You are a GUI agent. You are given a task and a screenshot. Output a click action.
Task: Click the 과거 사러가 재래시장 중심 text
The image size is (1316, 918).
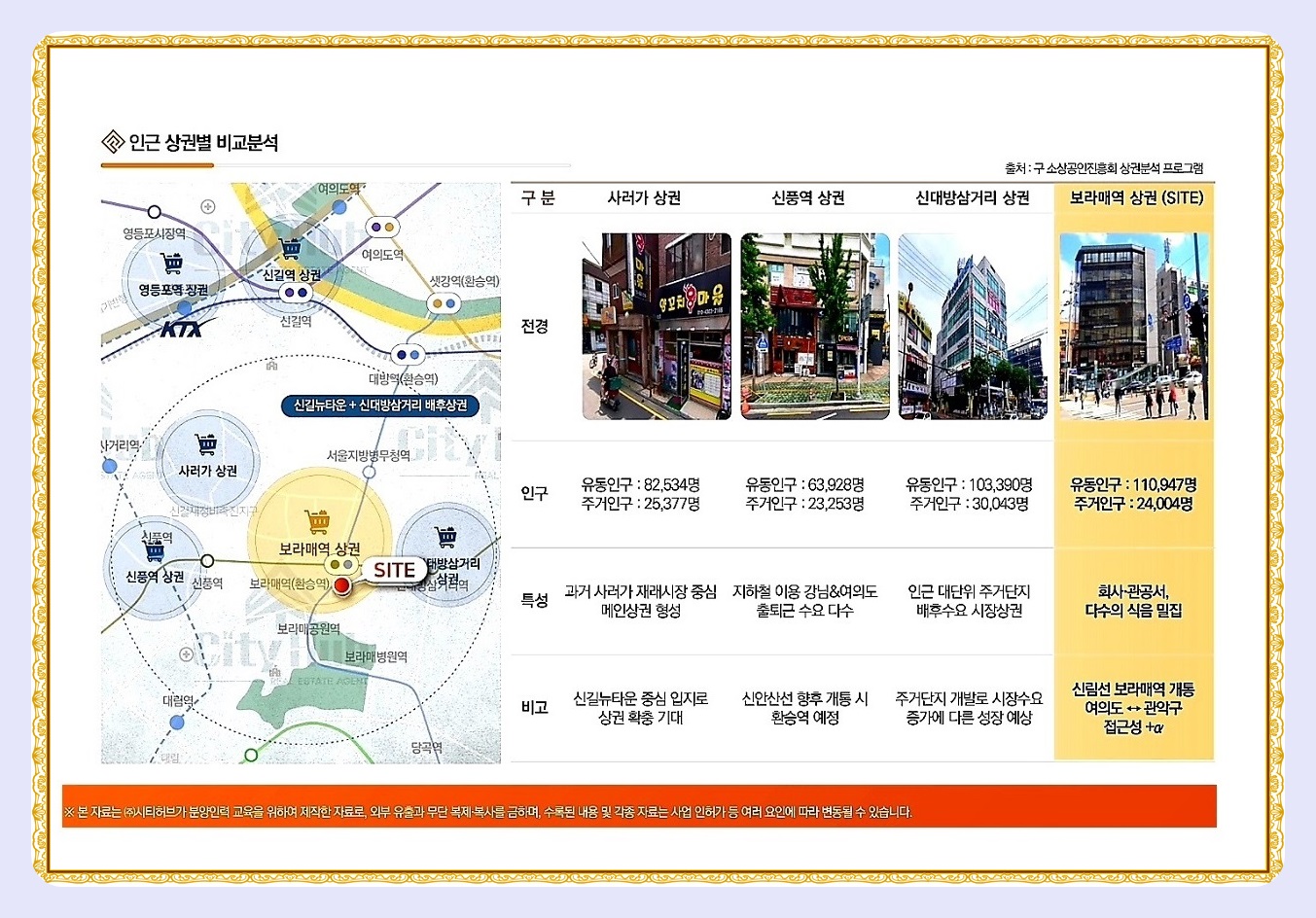[640, 591]
